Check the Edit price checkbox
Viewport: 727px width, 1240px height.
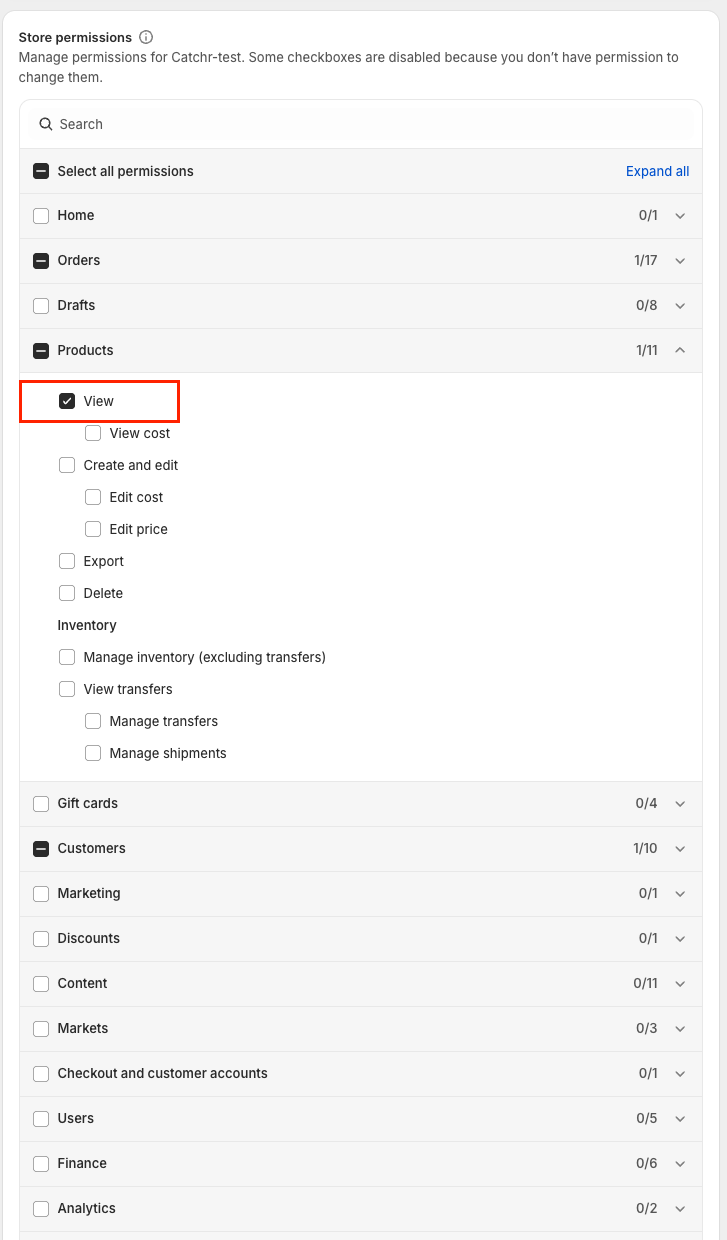pos(93,529)
